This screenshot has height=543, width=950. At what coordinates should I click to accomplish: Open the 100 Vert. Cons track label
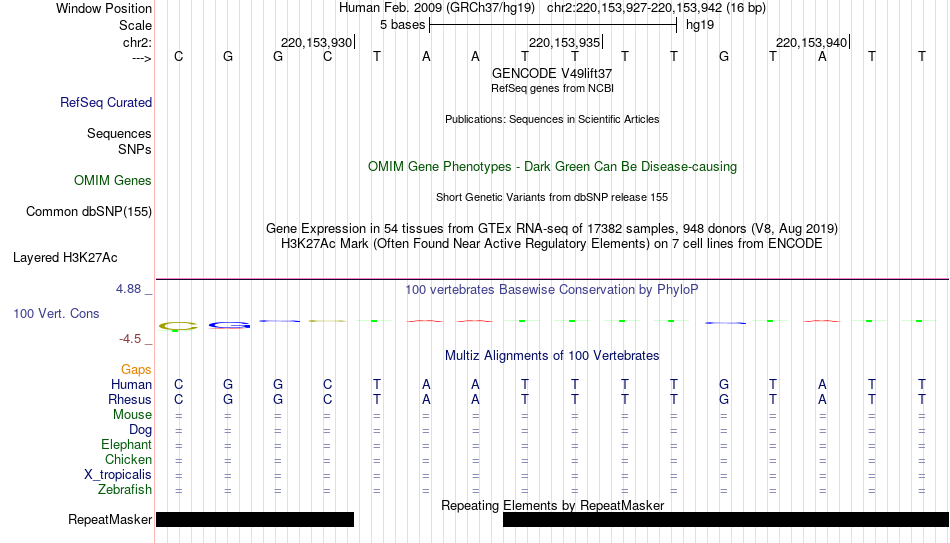pyautogui.click(x=56, y=313)
